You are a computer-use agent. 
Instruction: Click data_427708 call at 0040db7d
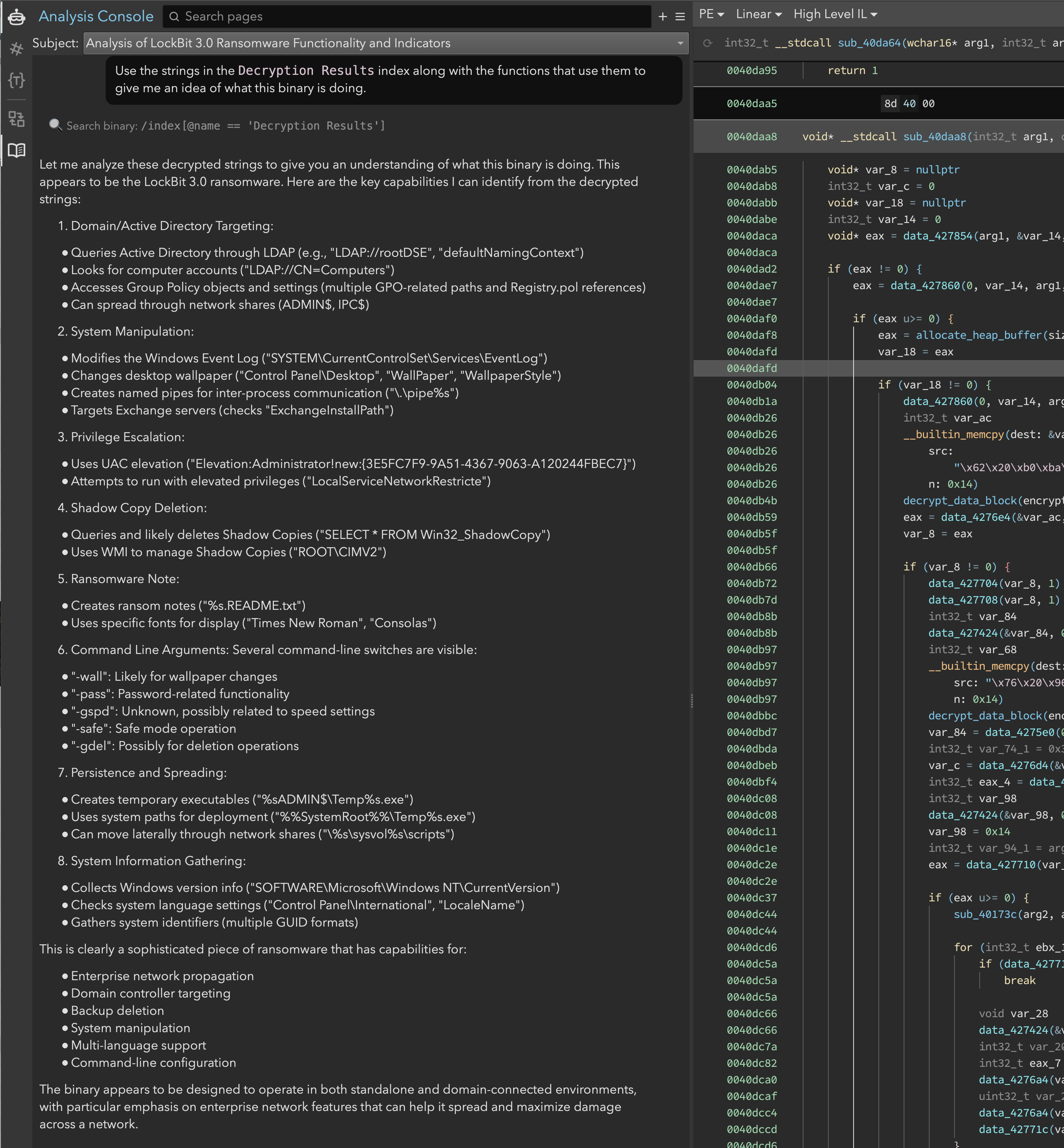click(x=963, y=600)
